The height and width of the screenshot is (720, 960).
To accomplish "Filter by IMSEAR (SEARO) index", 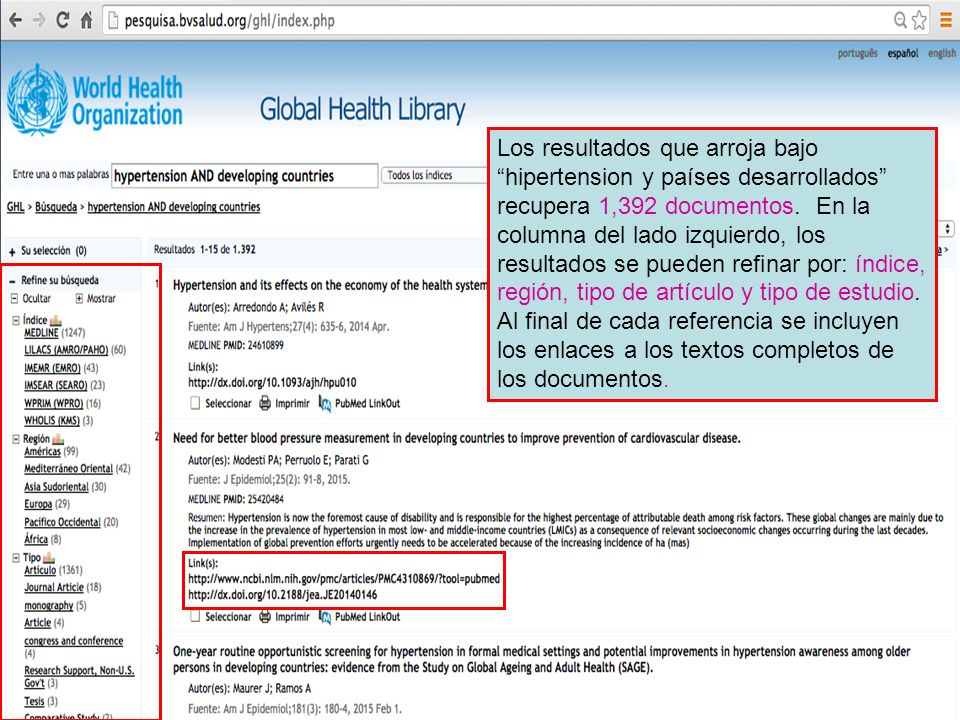I will tap(56, 385).
